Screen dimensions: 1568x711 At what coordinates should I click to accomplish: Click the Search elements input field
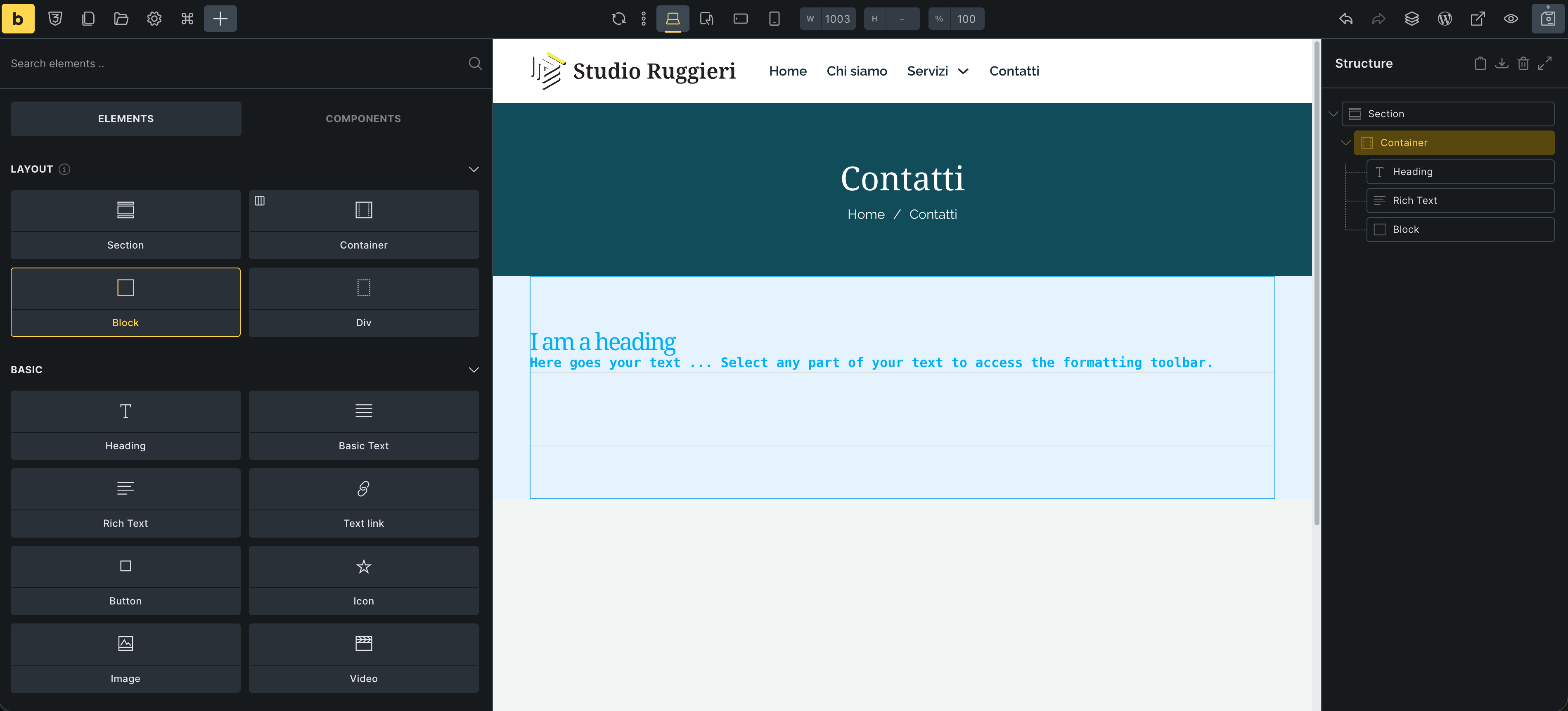[x=231, y=63]
